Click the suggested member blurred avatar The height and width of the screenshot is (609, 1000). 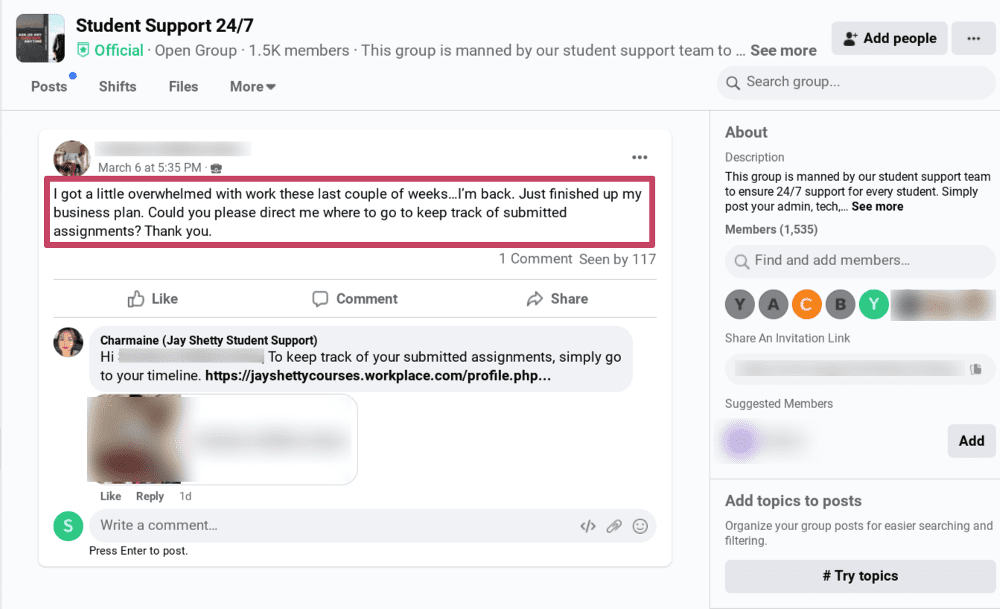(740, 441)
